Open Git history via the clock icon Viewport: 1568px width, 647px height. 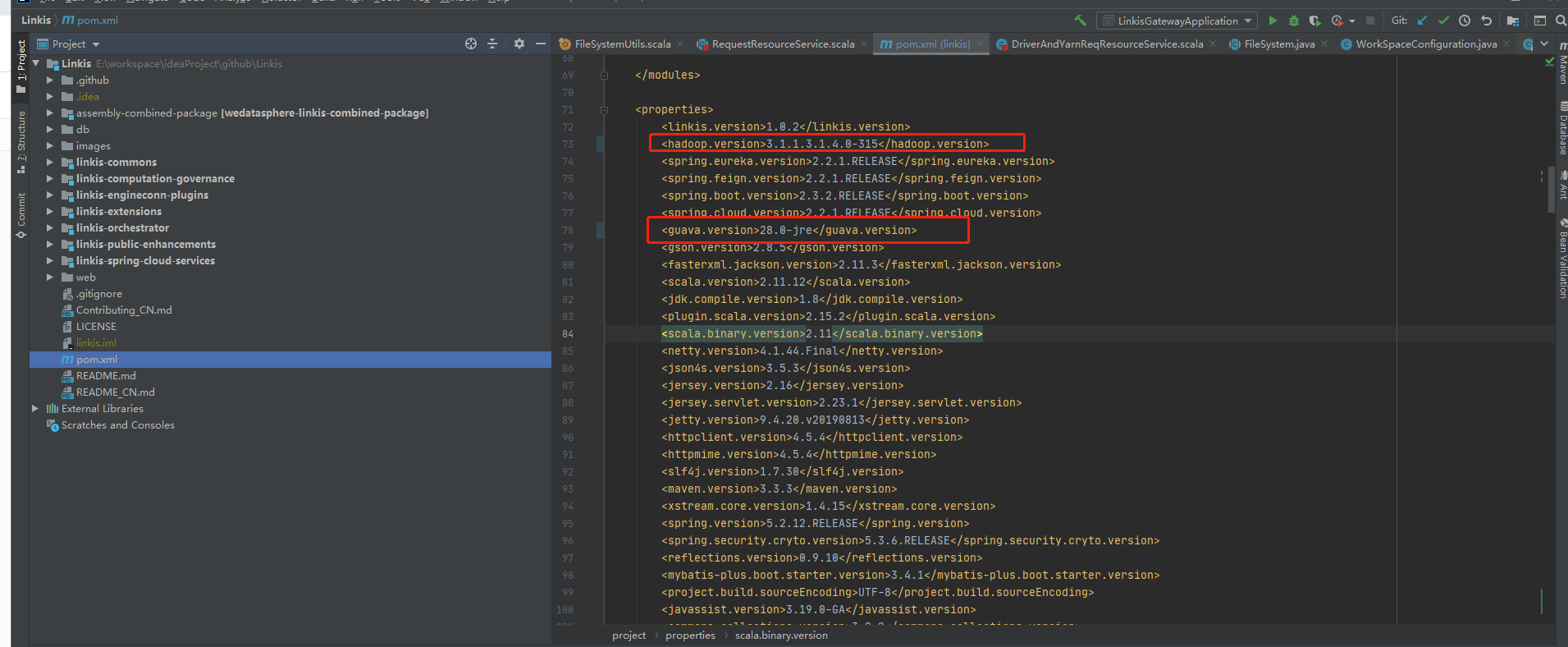click(1465, 21)
